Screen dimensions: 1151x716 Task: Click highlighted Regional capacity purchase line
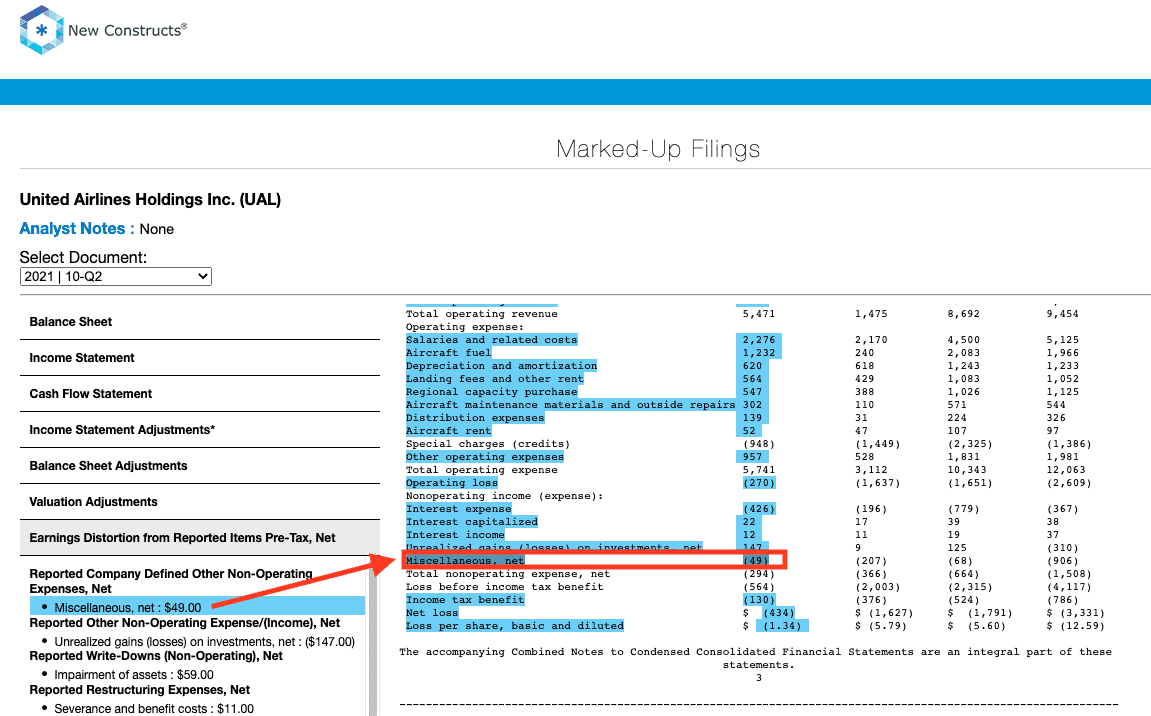(x=492, y=391)
